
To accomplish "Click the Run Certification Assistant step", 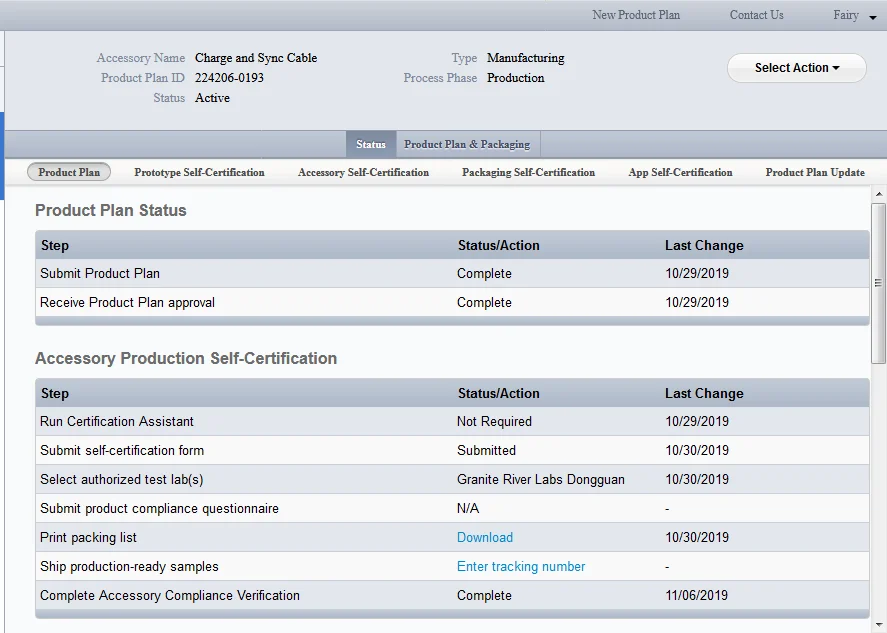I will [117, 421].
